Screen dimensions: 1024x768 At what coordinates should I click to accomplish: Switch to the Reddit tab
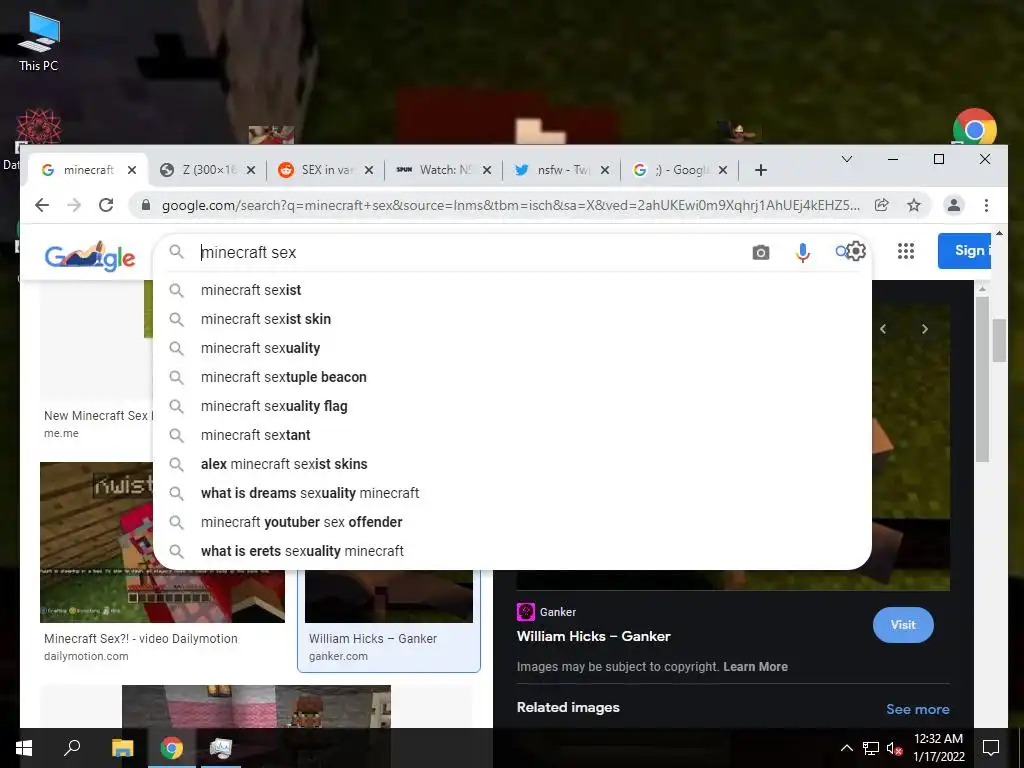[x=326, y=170]
